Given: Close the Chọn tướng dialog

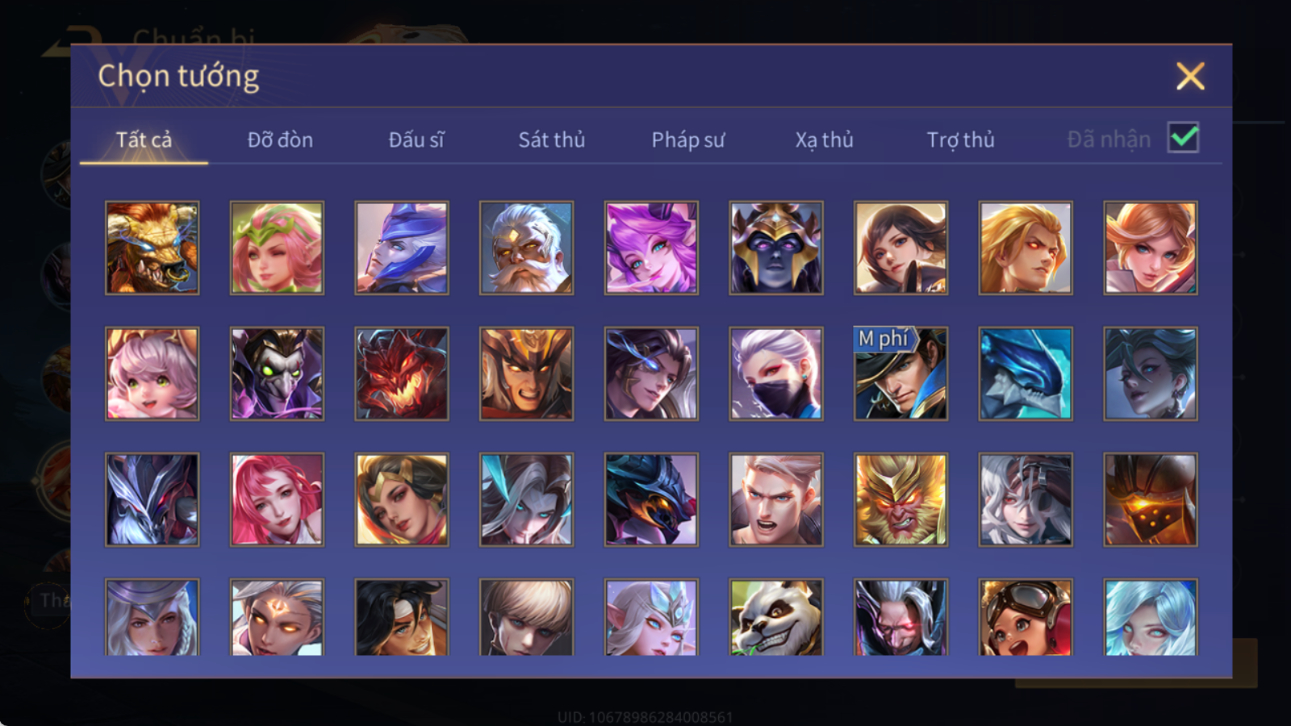Looking at the screenshot, I should (1190, 76).
